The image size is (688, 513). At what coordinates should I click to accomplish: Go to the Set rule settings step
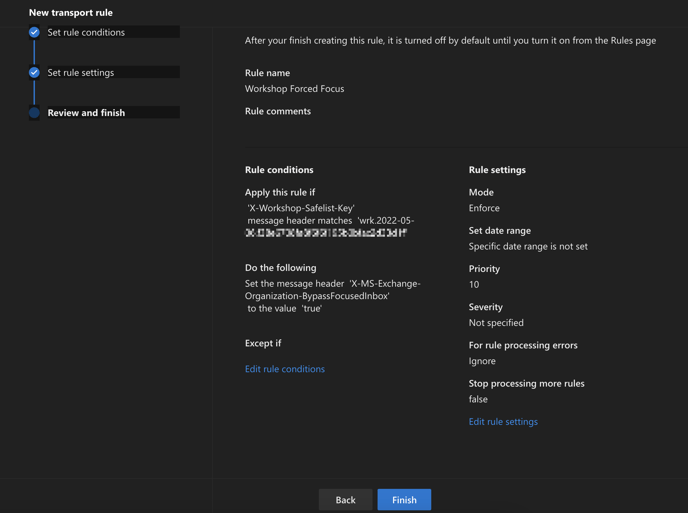[x=81, y=72]
